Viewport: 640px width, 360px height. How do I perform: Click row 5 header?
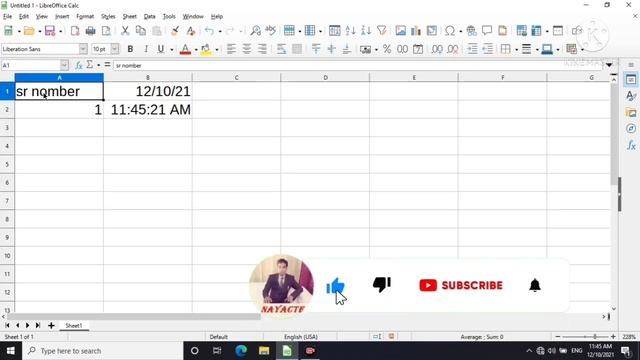pyautogui.click(x=7, y=164)
